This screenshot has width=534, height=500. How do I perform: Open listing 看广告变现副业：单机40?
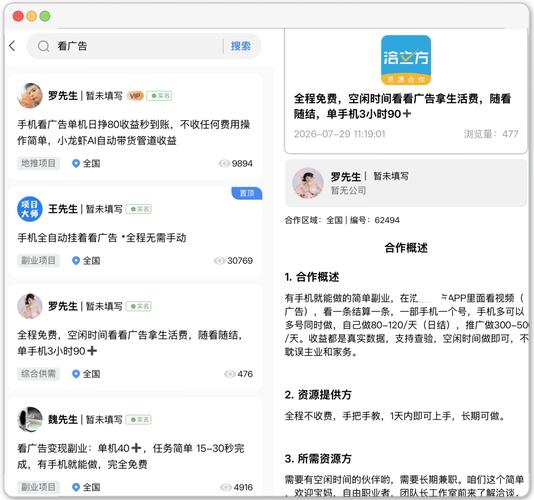pos(131,456)
